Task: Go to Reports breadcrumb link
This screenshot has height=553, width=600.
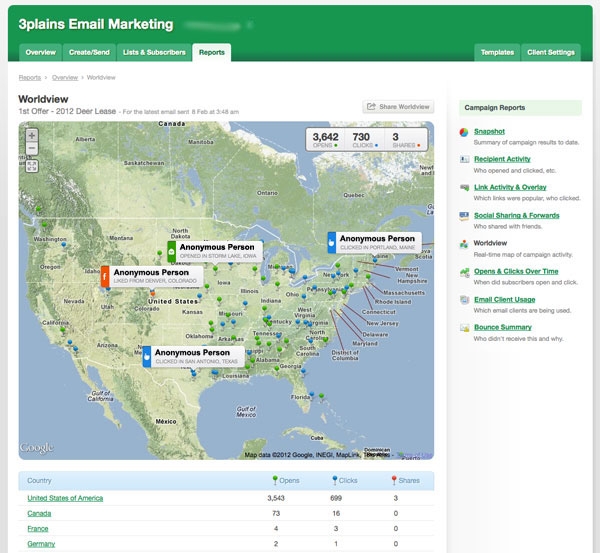Action: (30, 78)
